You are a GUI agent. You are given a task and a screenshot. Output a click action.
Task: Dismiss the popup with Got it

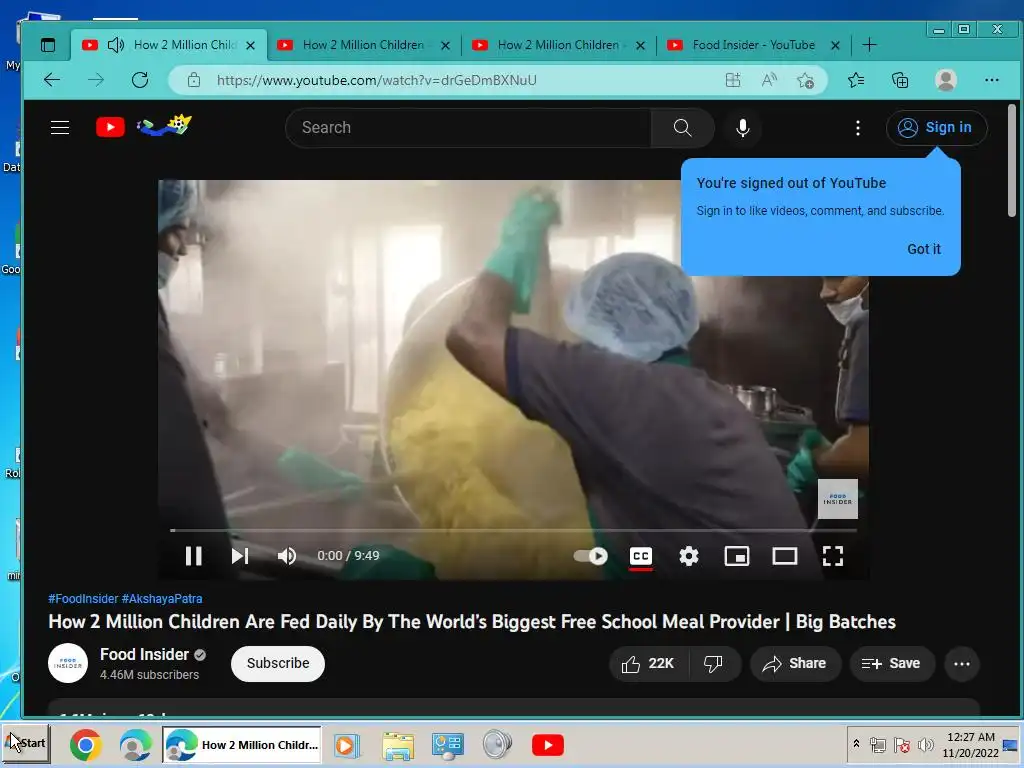coord(923,249)
